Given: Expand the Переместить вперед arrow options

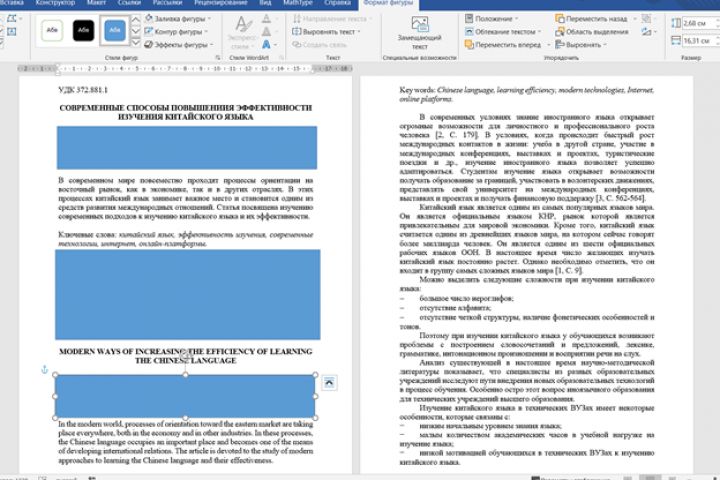Looking at the screenshot, I should pyautogui.click(x=548, y=45).
